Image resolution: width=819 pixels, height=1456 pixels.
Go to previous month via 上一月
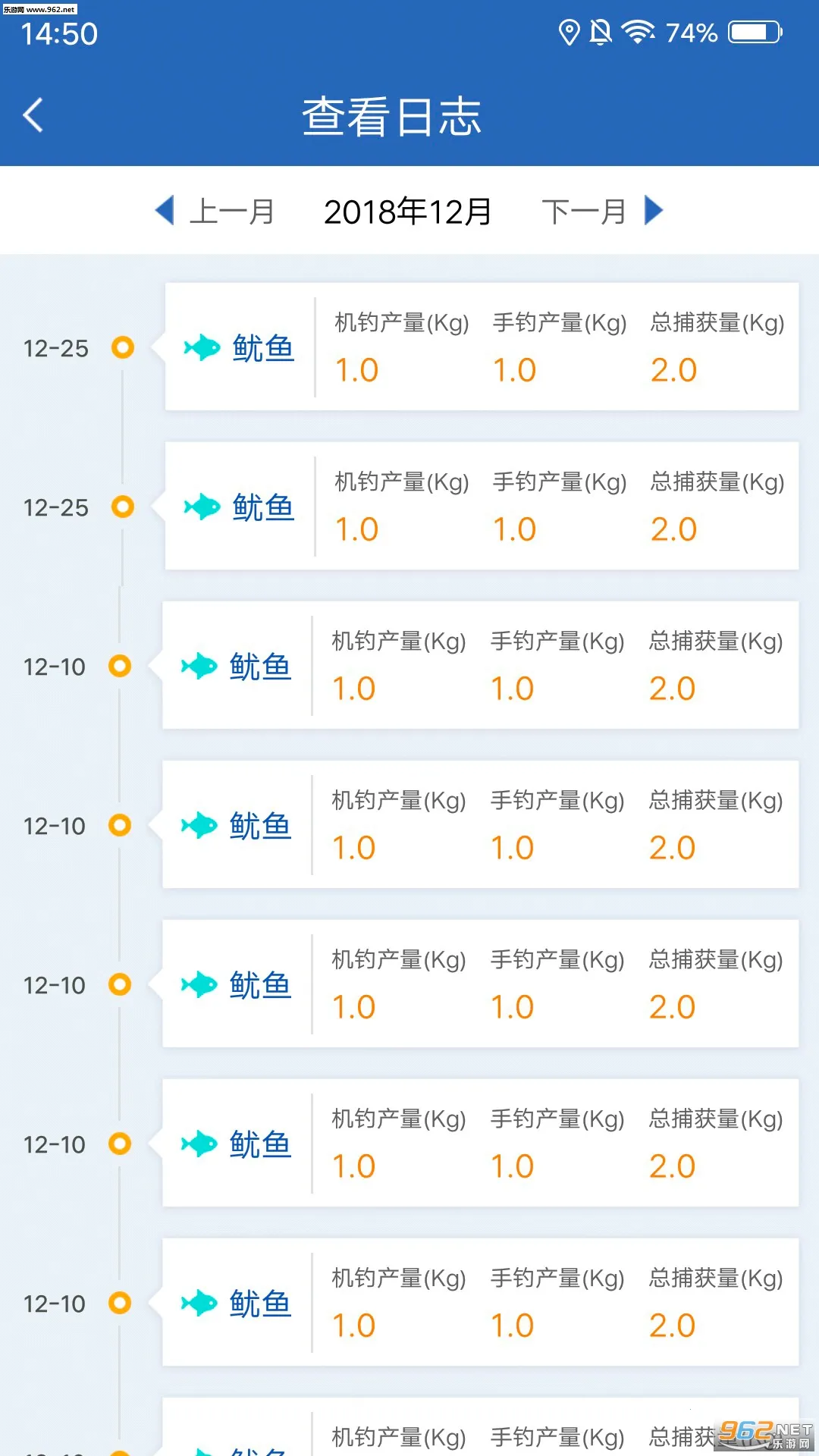click(231, 212)
